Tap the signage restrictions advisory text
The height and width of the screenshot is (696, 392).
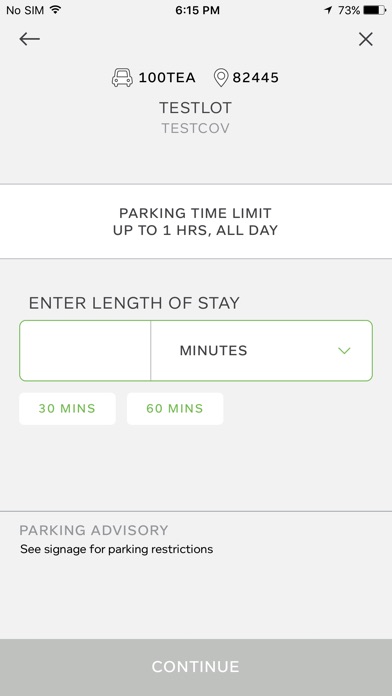(116, 549)
